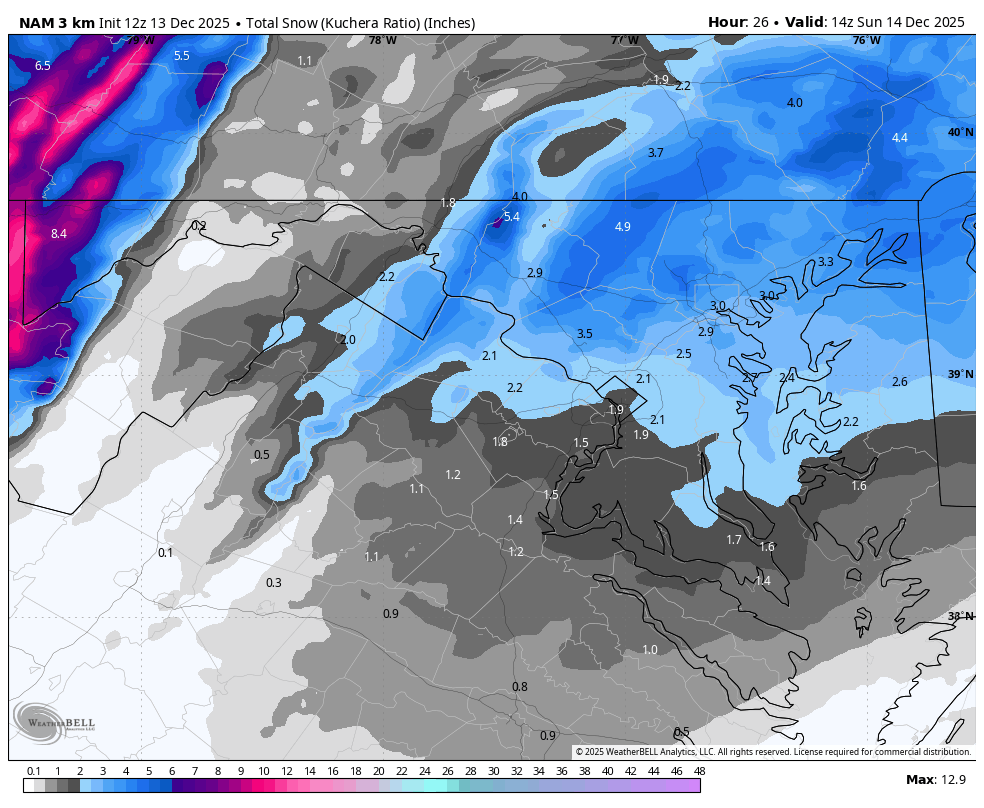The height and width of the screenshot is (808, 984).
Task: Click the 40°N latitude label
Action: 960,133
